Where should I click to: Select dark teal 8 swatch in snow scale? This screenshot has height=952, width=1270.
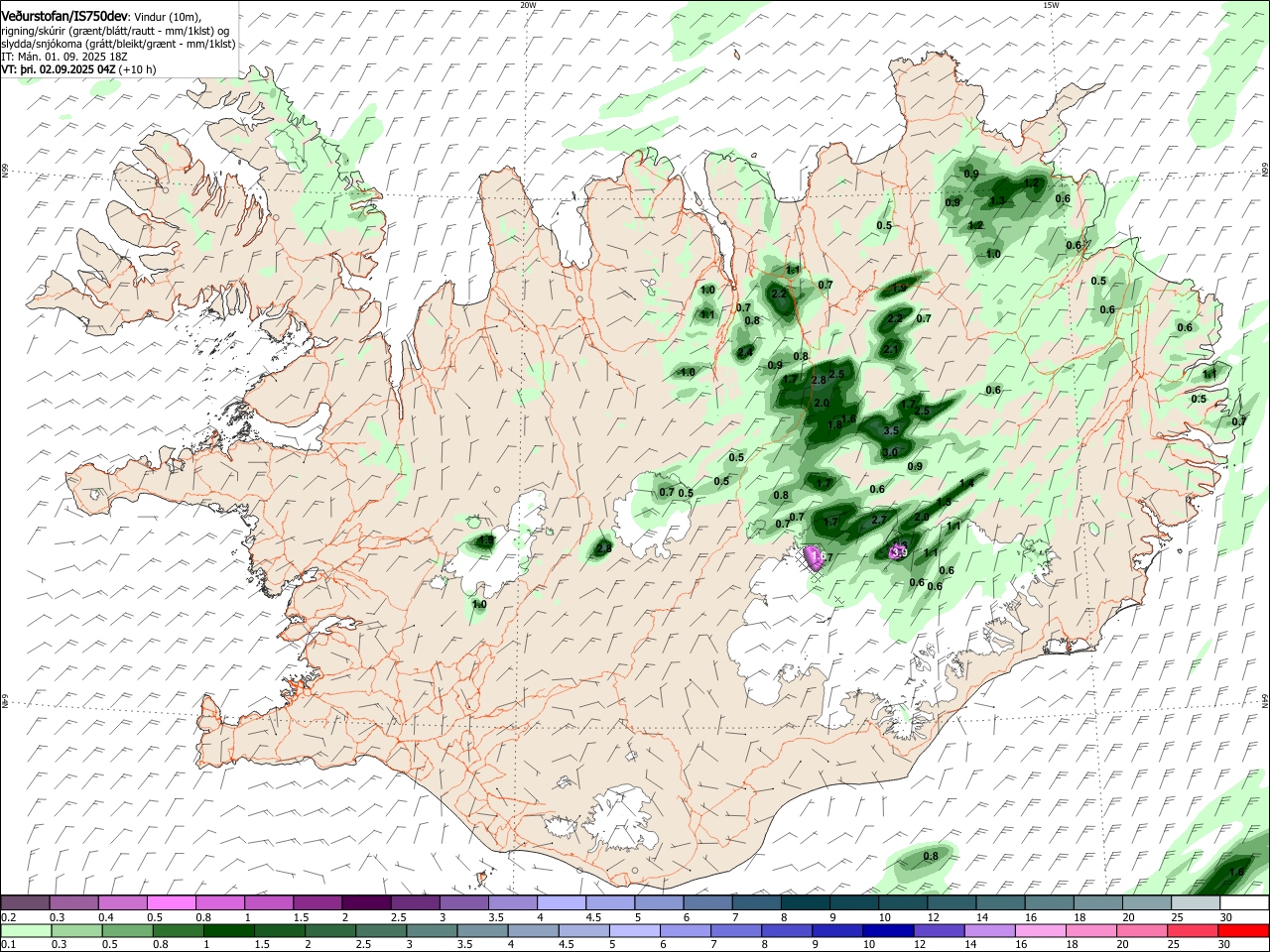806,902
